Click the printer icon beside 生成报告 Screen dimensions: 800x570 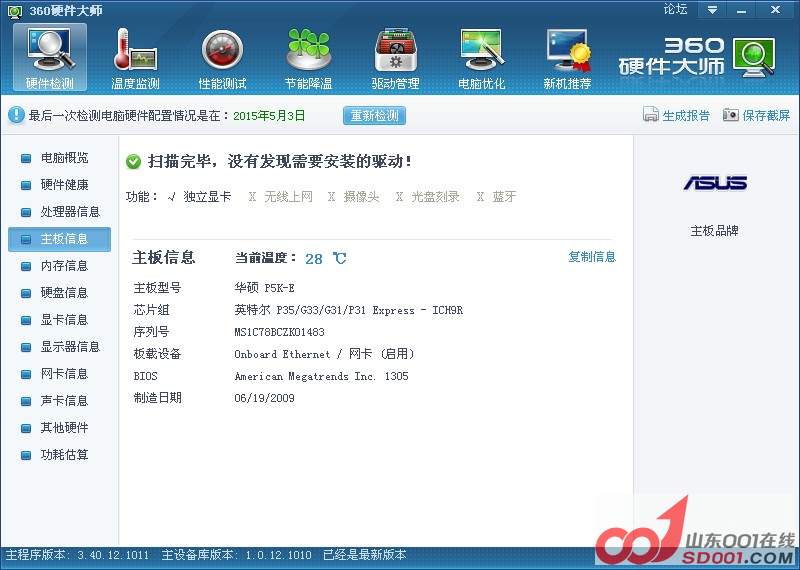pos(651,115)
